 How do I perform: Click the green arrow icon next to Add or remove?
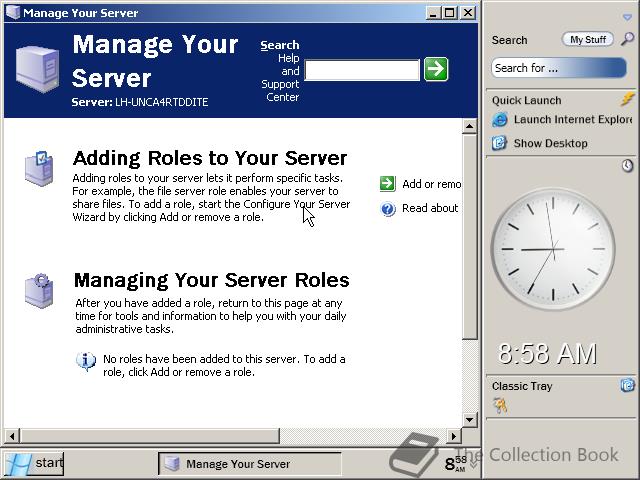click(x=387, y=184)
